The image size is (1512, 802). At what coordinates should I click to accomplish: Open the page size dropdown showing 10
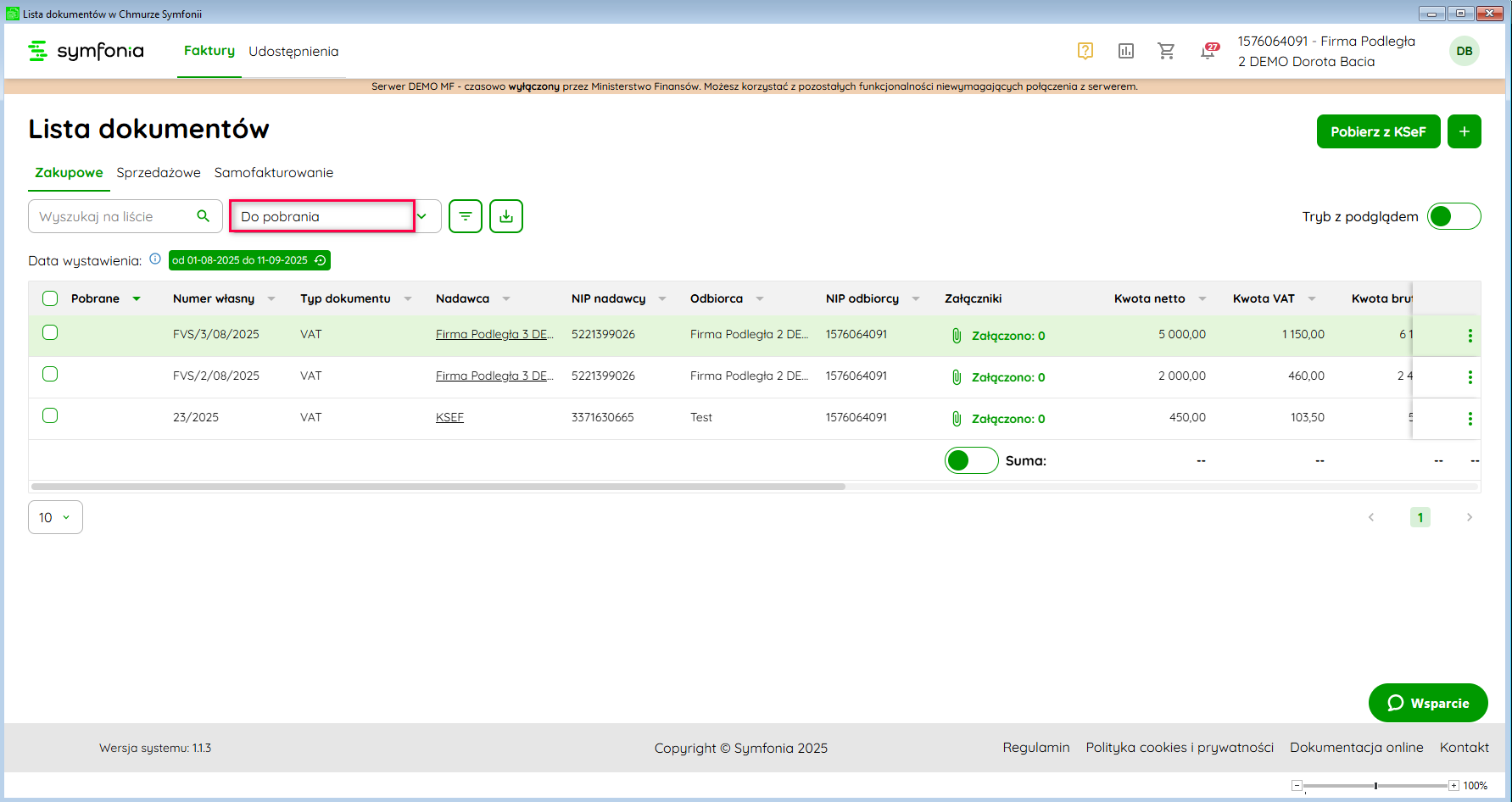click(55, 517)
